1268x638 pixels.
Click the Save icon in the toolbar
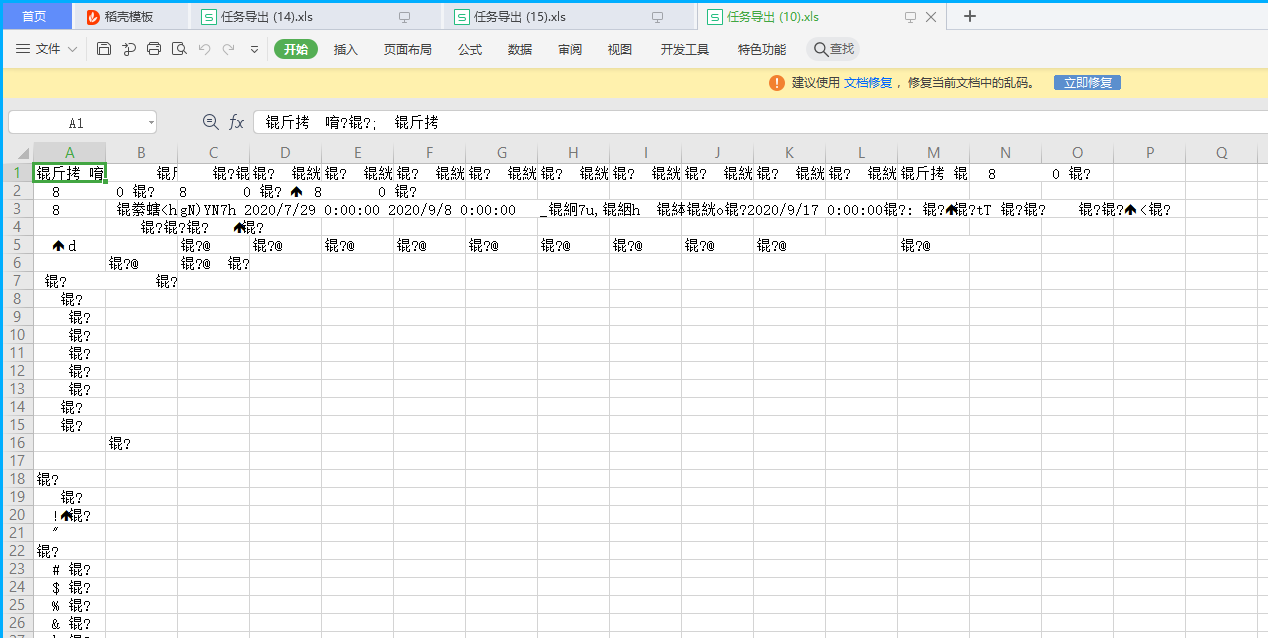[103, 48]
